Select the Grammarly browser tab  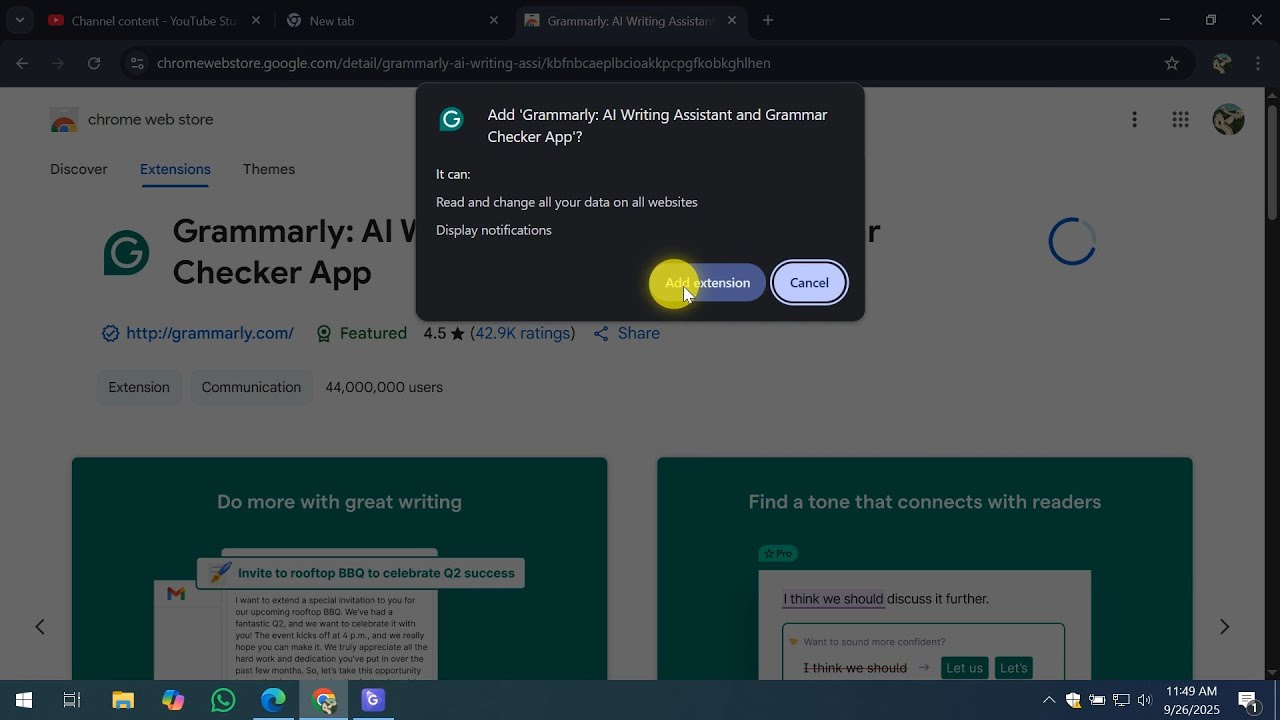pos(630,20)
